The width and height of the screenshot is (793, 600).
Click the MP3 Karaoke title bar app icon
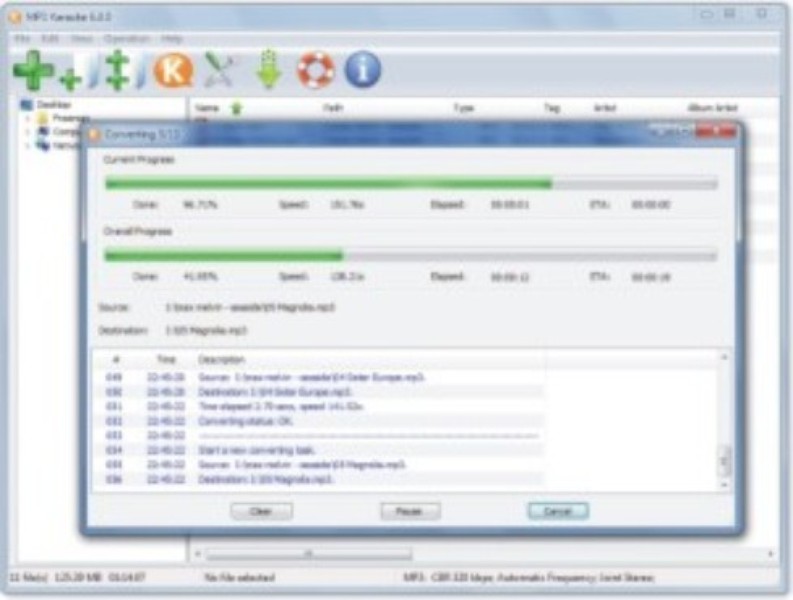15,17
